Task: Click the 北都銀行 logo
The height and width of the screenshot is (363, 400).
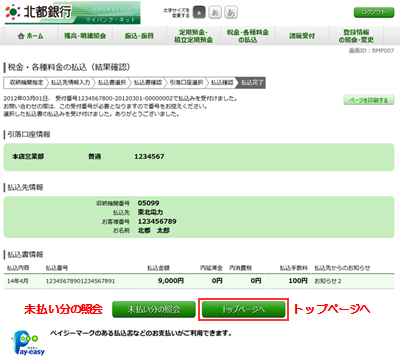Action: coord(38,12)
